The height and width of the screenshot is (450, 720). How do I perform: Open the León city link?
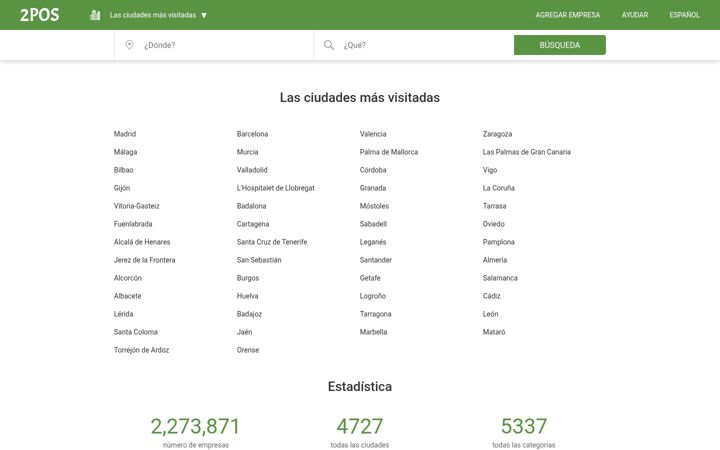[x=490, y=314]
